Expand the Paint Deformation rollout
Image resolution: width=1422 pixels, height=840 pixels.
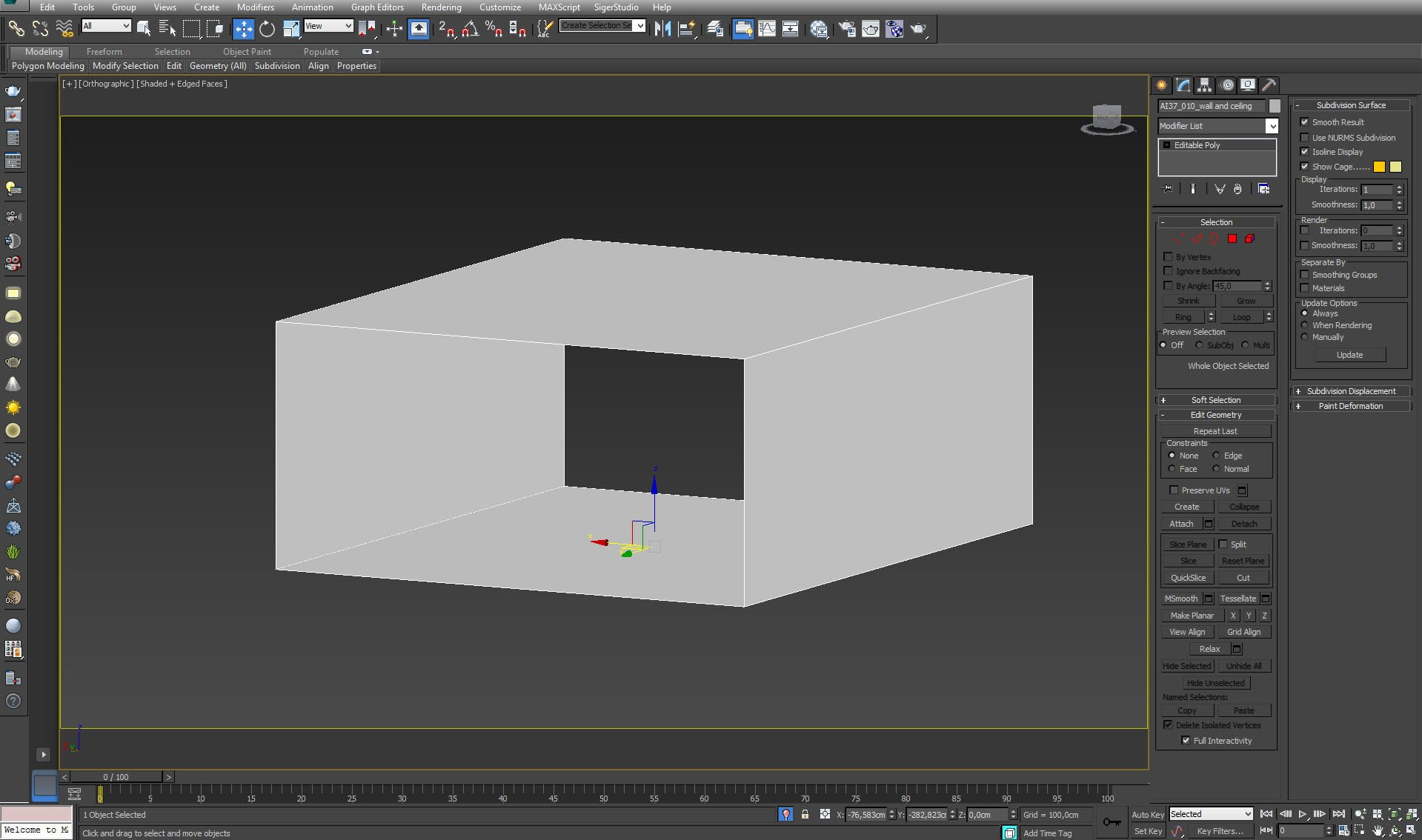(1350, 406)
